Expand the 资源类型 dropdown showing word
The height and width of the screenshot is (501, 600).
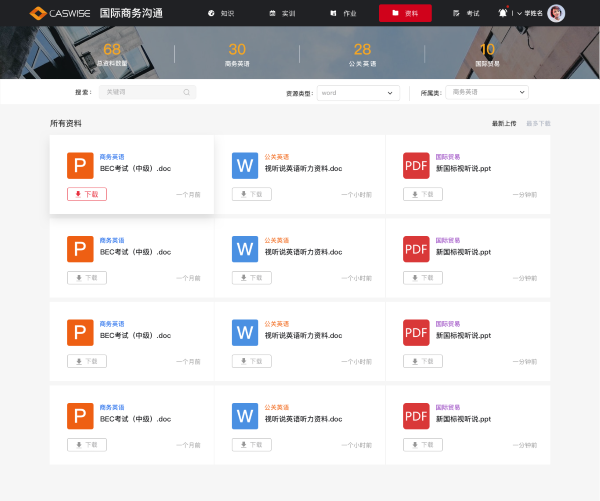pos(357,92)
